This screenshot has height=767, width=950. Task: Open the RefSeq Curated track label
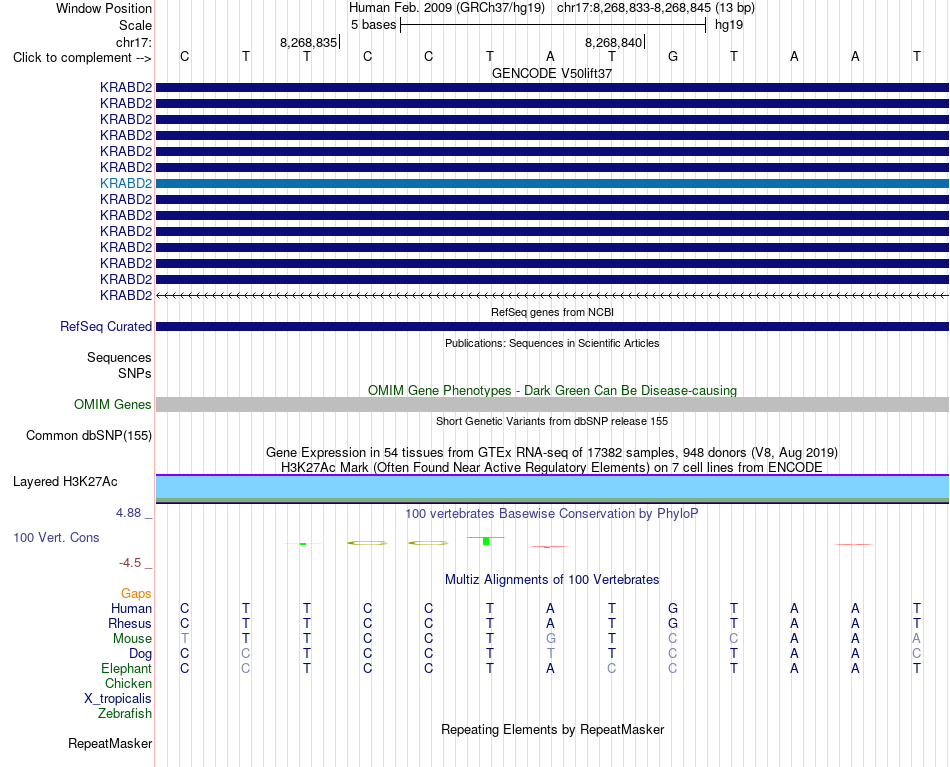106,326
